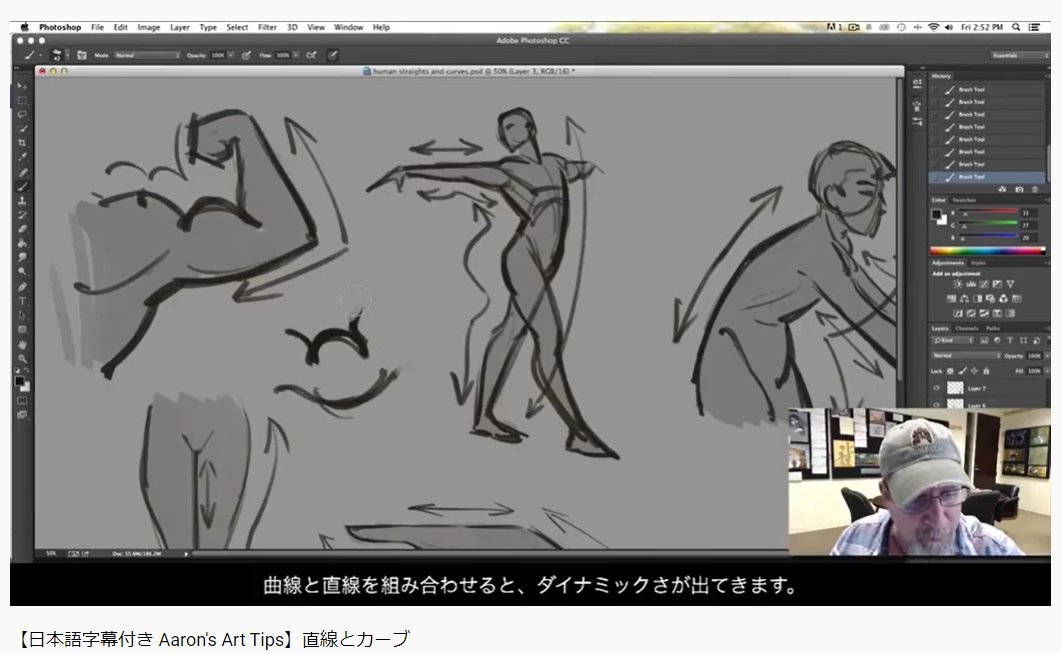1061x653 pixels.
Task: Select the Pen tool
Action: pos(22,287)
